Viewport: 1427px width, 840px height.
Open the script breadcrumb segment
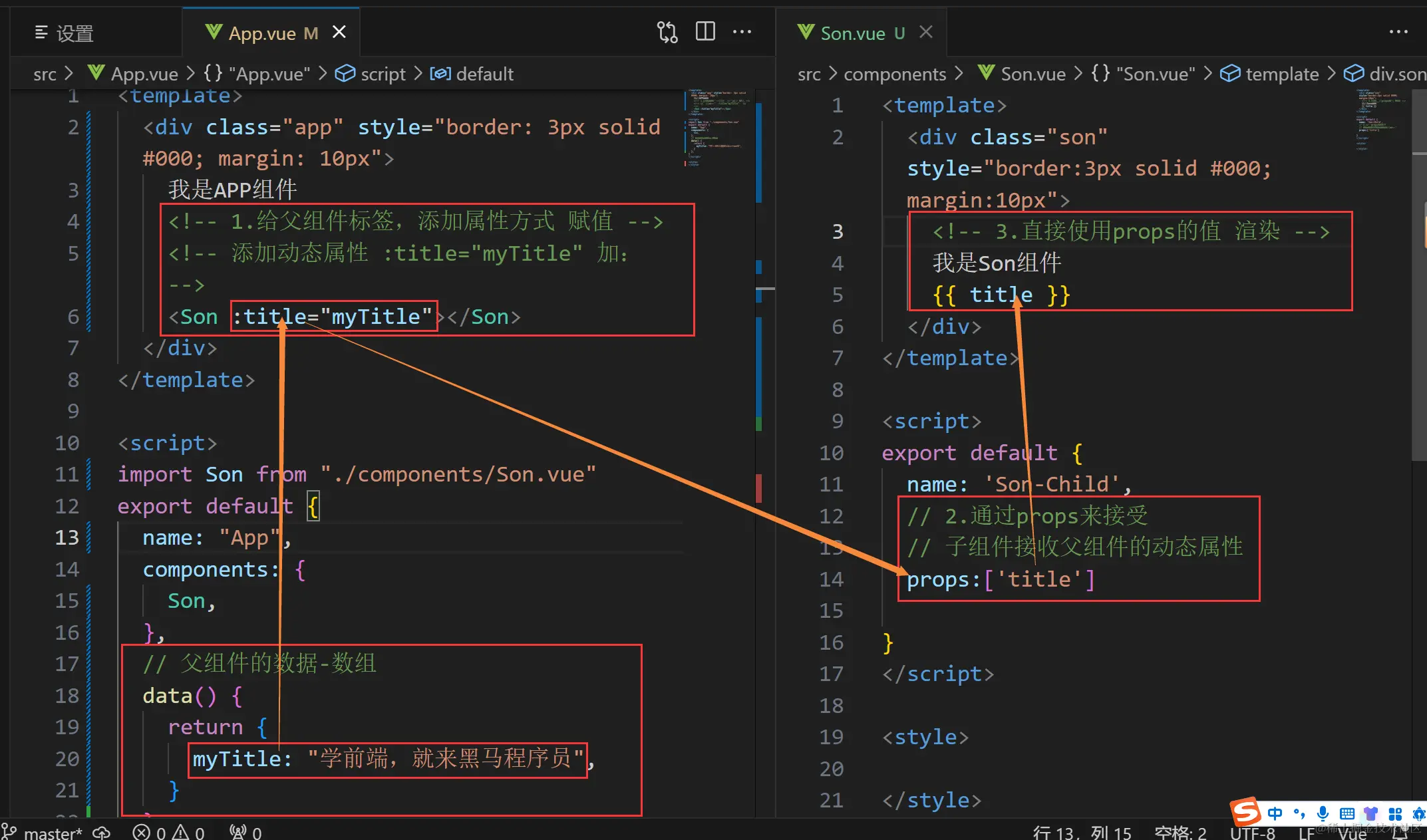click(371, 74)
